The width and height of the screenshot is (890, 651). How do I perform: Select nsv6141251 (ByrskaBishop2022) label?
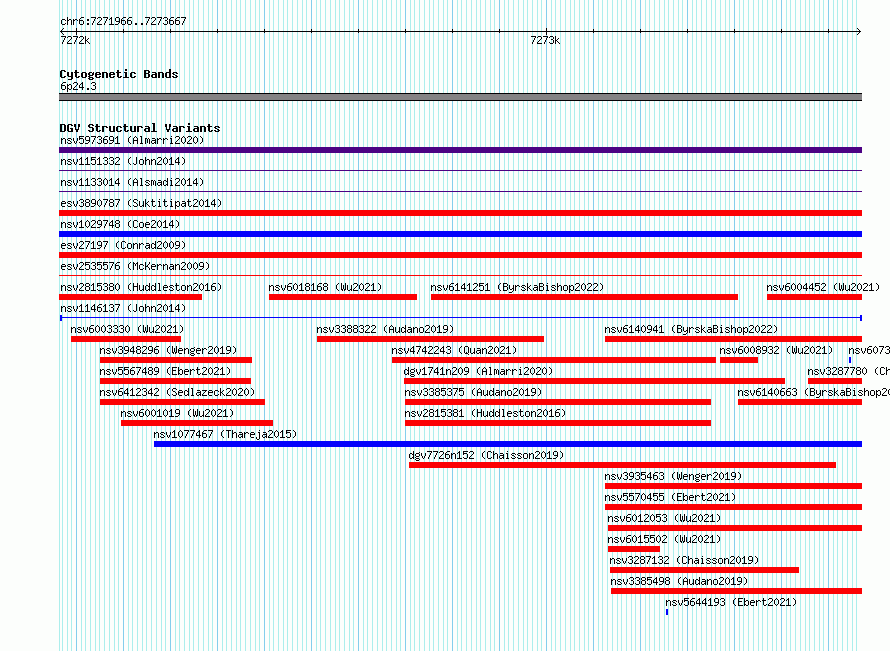(517, 287)
